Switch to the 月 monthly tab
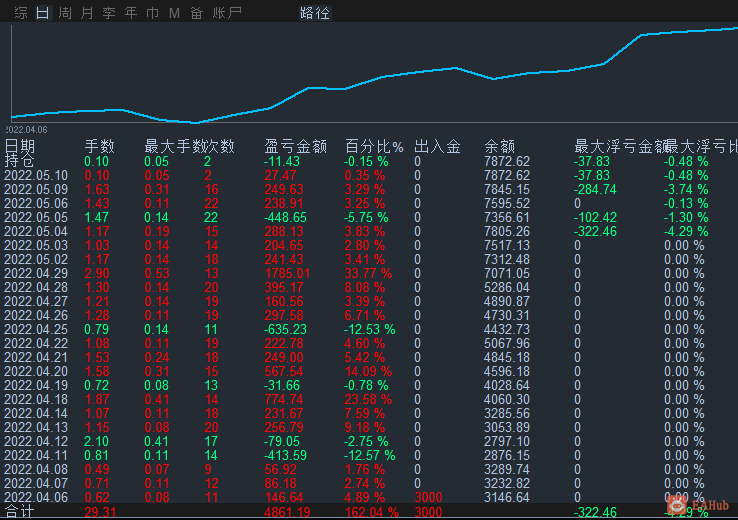This screenshot has height=520, width=738. 87,13
